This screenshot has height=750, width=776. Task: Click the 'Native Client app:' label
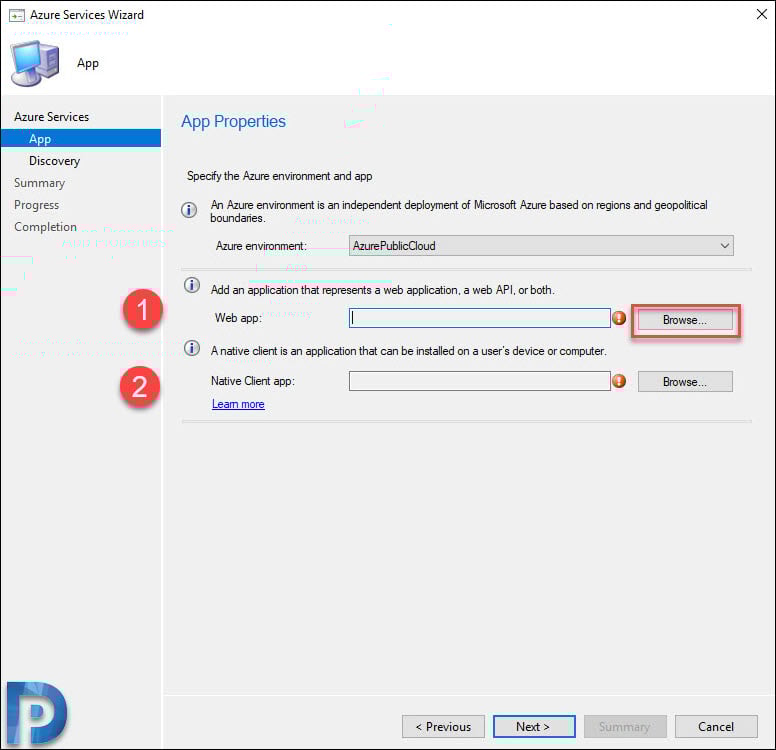(x=252, y=381)
